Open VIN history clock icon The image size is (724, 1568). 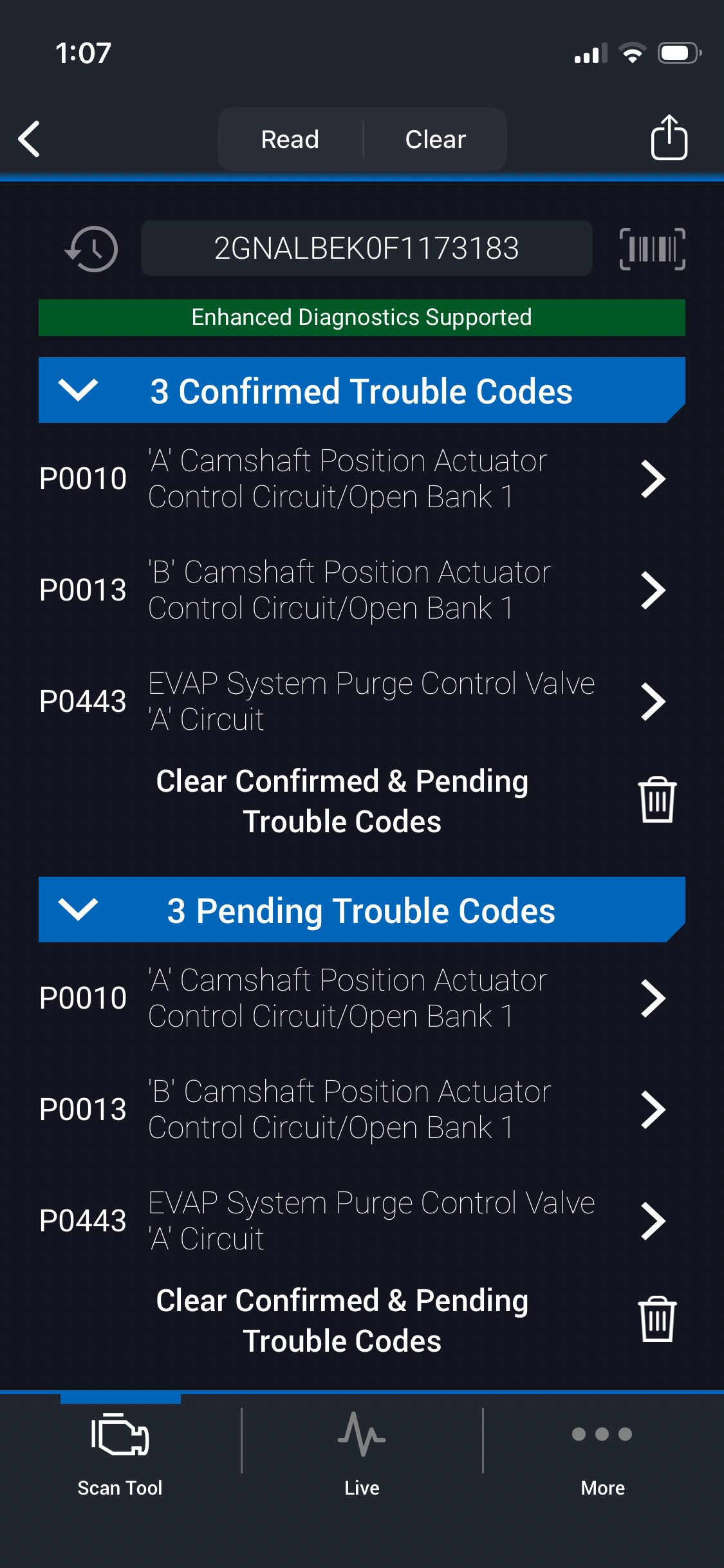pos(91,249)
